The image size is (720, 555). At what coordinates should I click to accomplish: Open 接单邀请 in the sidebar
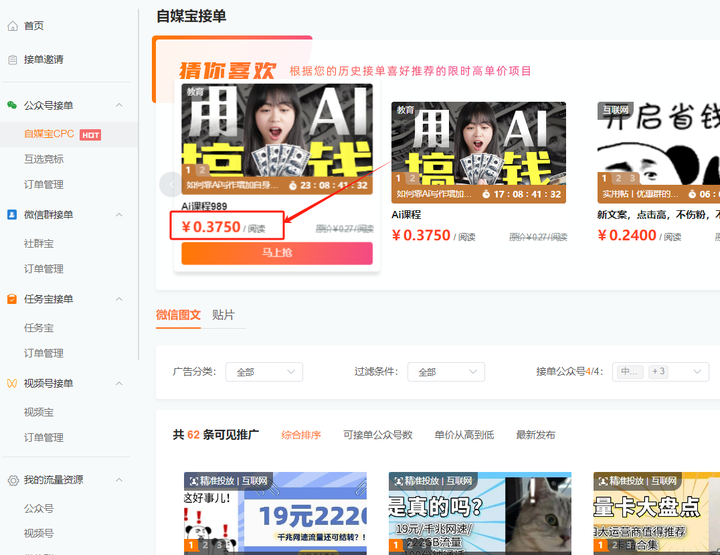coord(44,60)
